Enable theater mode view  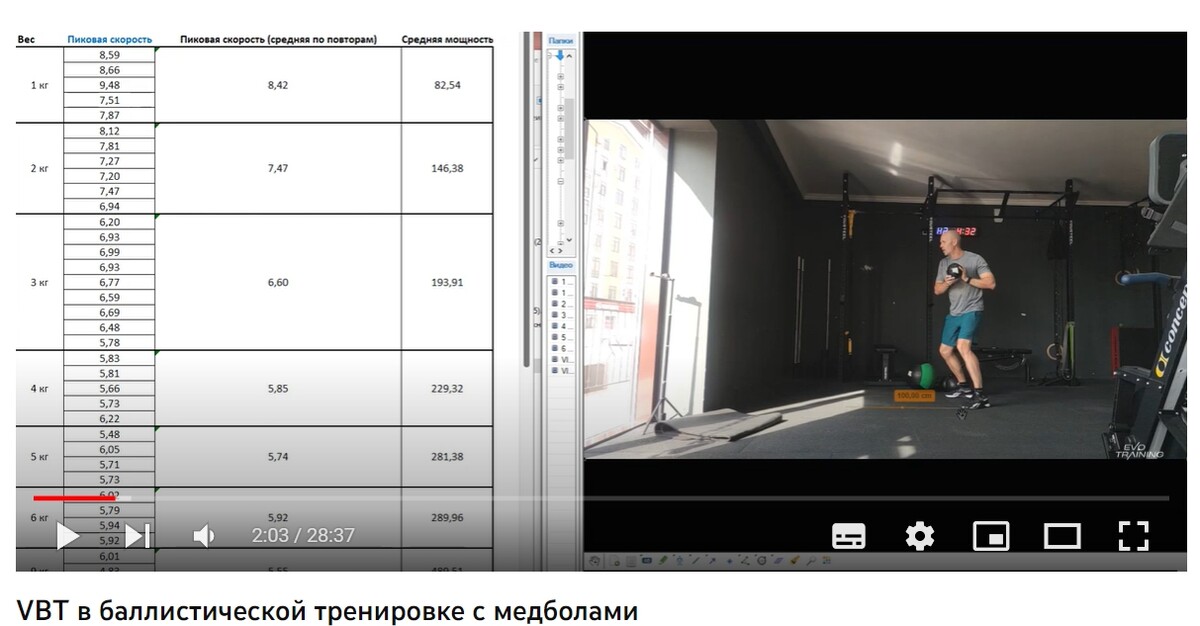pyautogui.click(x=1062, y=536)
